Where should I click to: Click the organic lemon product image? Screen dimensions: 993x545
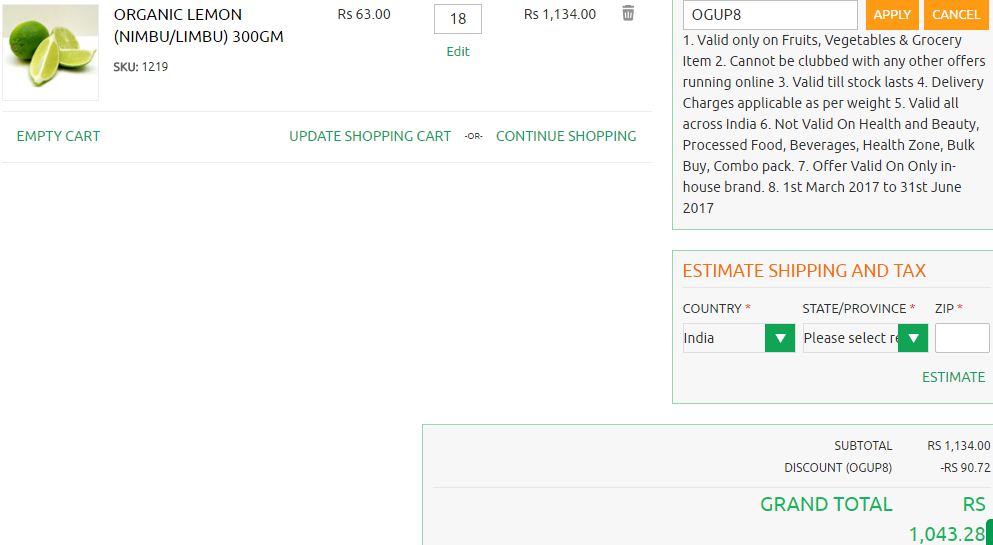point(51,51)
